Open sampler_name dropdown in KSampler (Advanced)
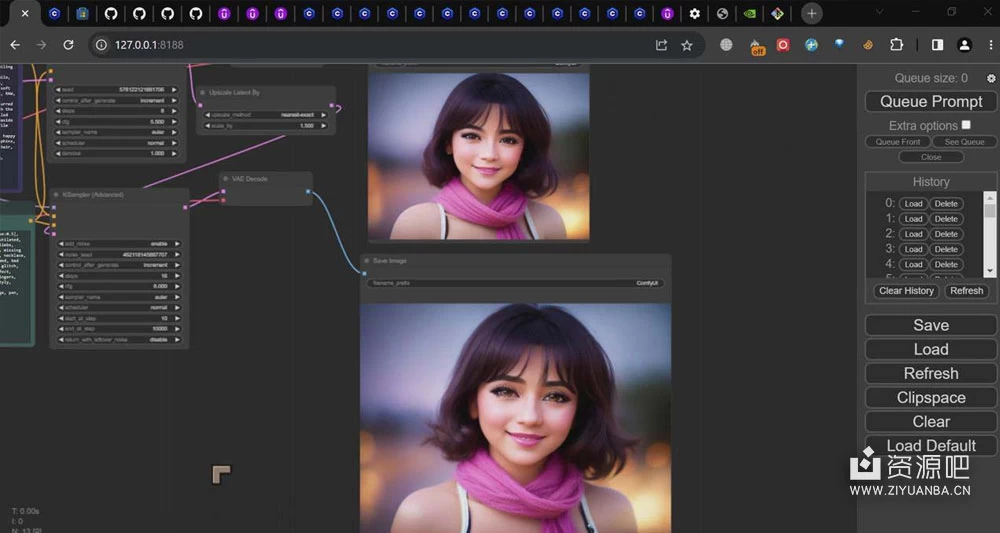Viewport: 1000px width, 533px height. pyautogui.click(x=119, y=297)
